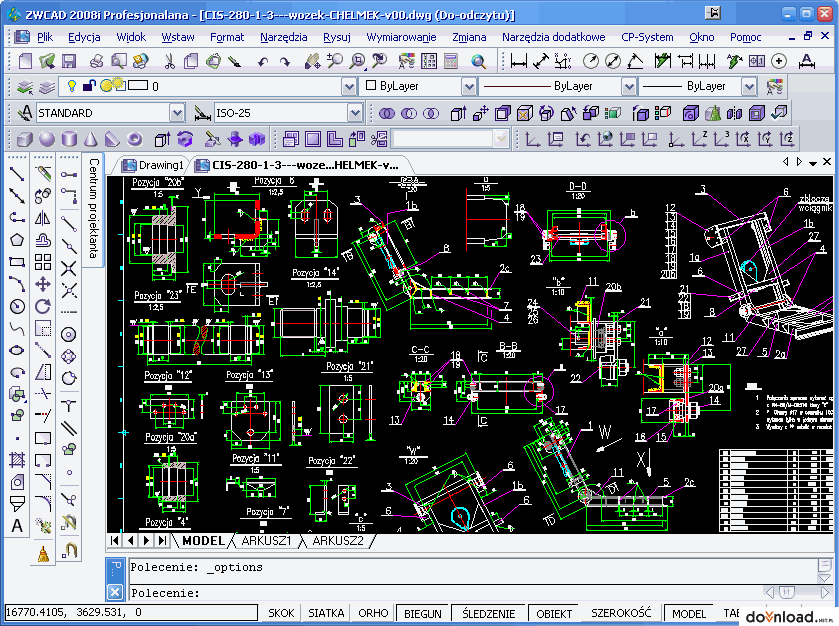Click the New drawing icon
This screenshot has height=626, width=839.
pos(25,61)
